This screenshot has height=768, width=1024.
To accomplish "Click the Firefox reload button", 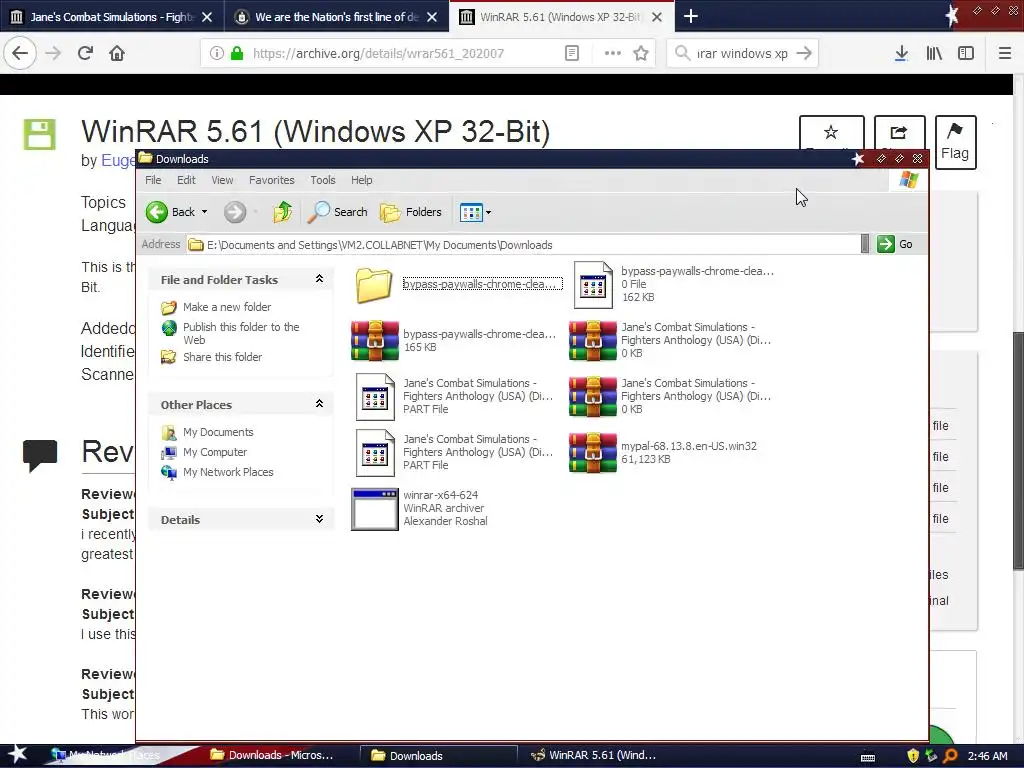I will pos(85,53).
